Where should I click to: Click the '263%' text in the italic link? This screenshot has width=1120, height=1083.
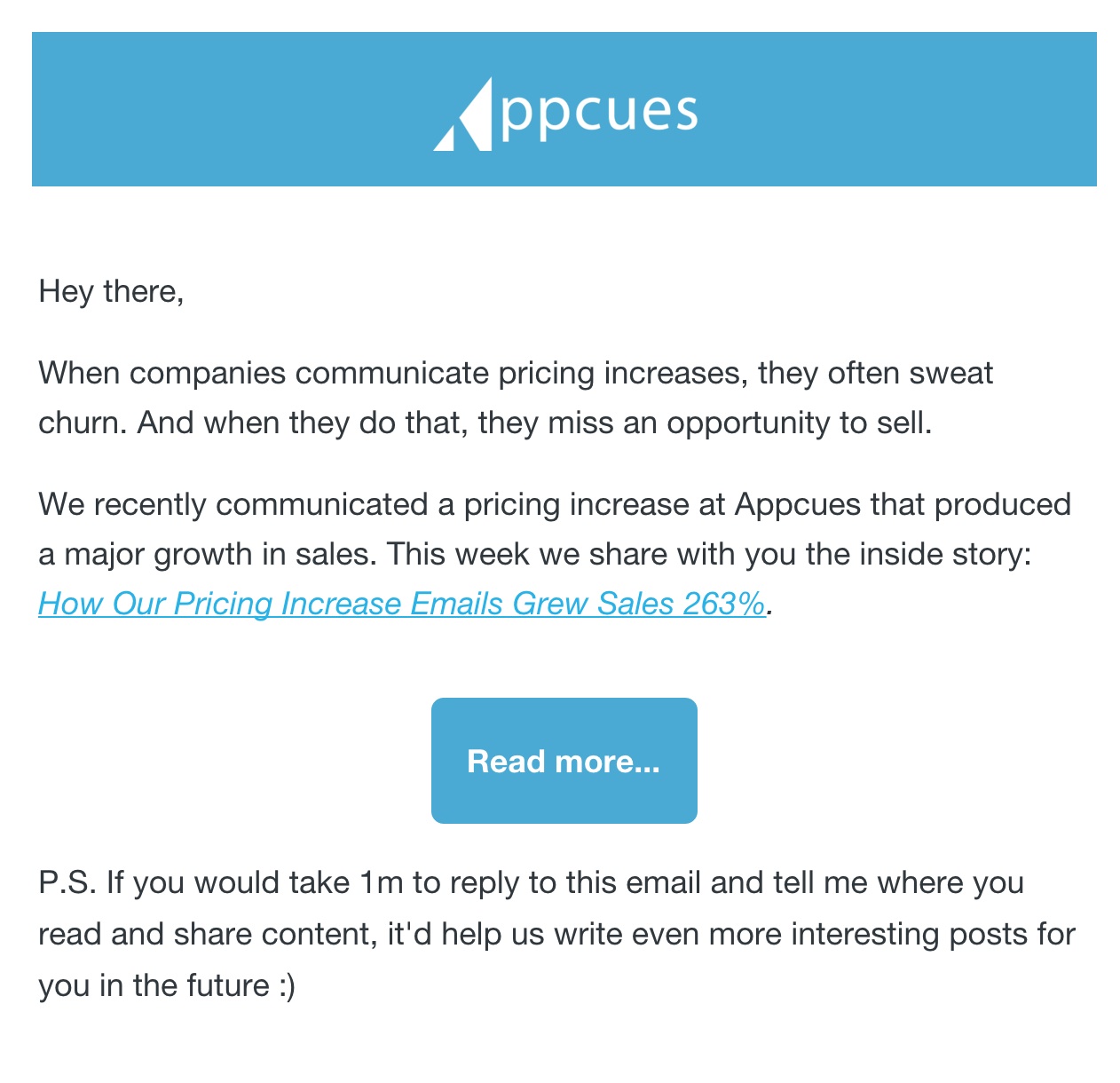pyautogui.click(x=723, y=604)
